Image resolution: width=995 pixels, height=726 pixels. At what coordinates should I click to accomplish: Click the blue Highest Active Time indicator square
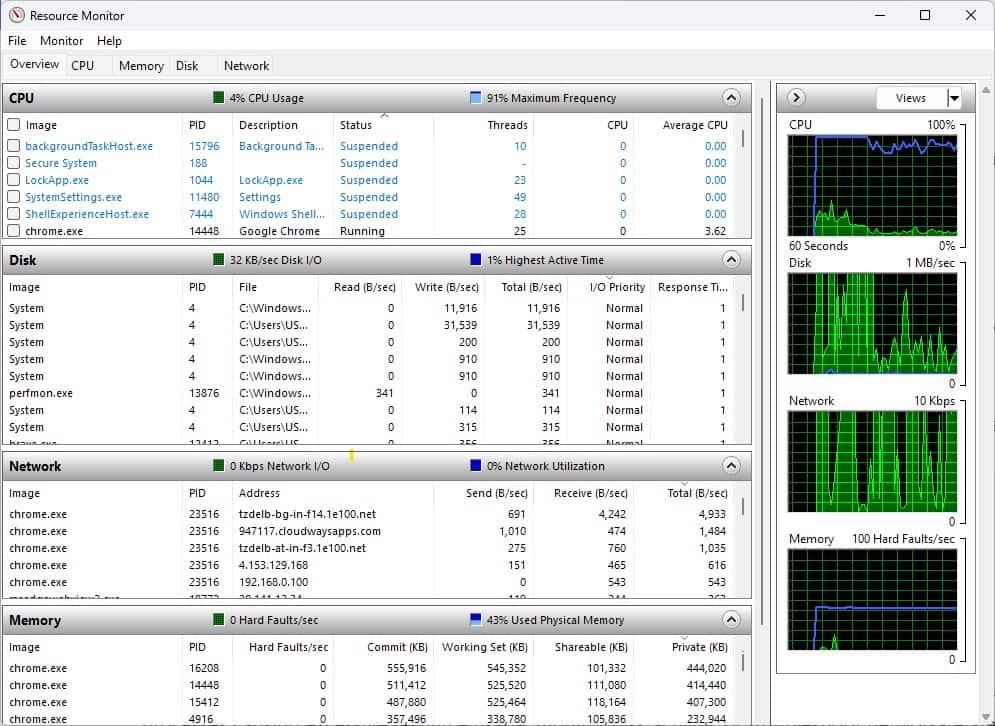[475, 260]
